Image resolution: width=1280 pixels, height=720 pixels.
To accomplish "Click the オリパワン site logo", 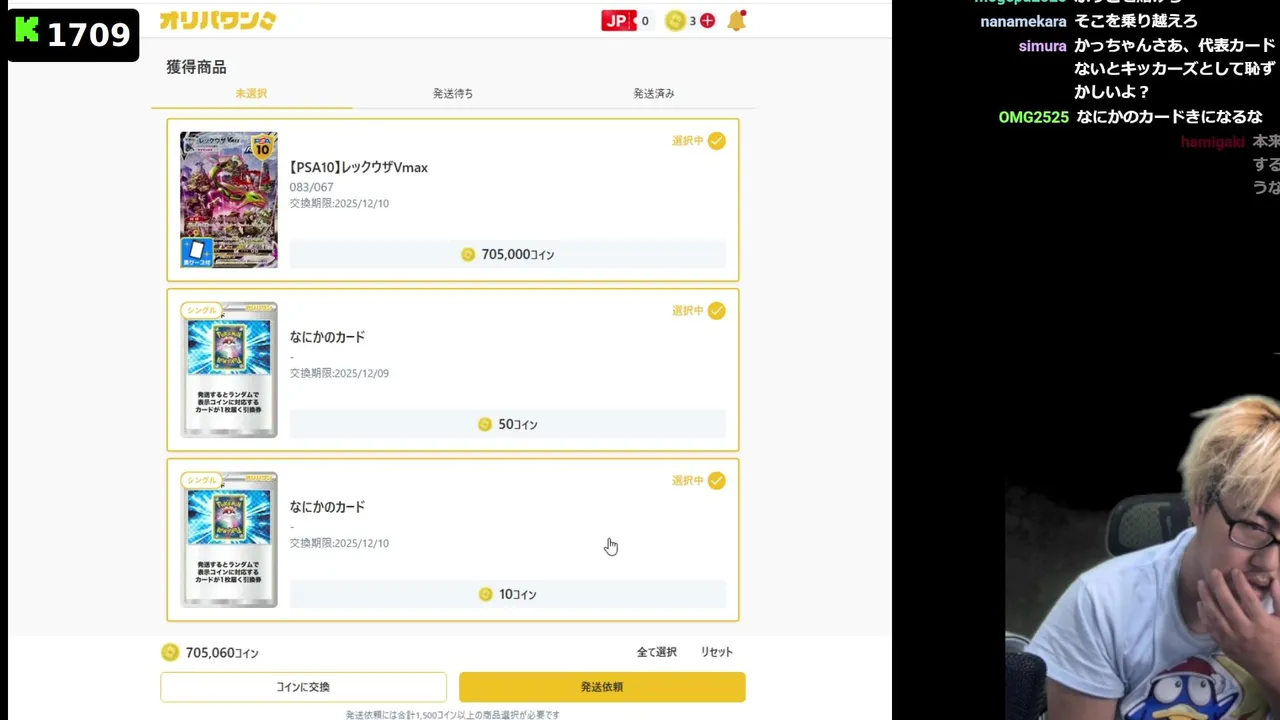I will (217, 20).
